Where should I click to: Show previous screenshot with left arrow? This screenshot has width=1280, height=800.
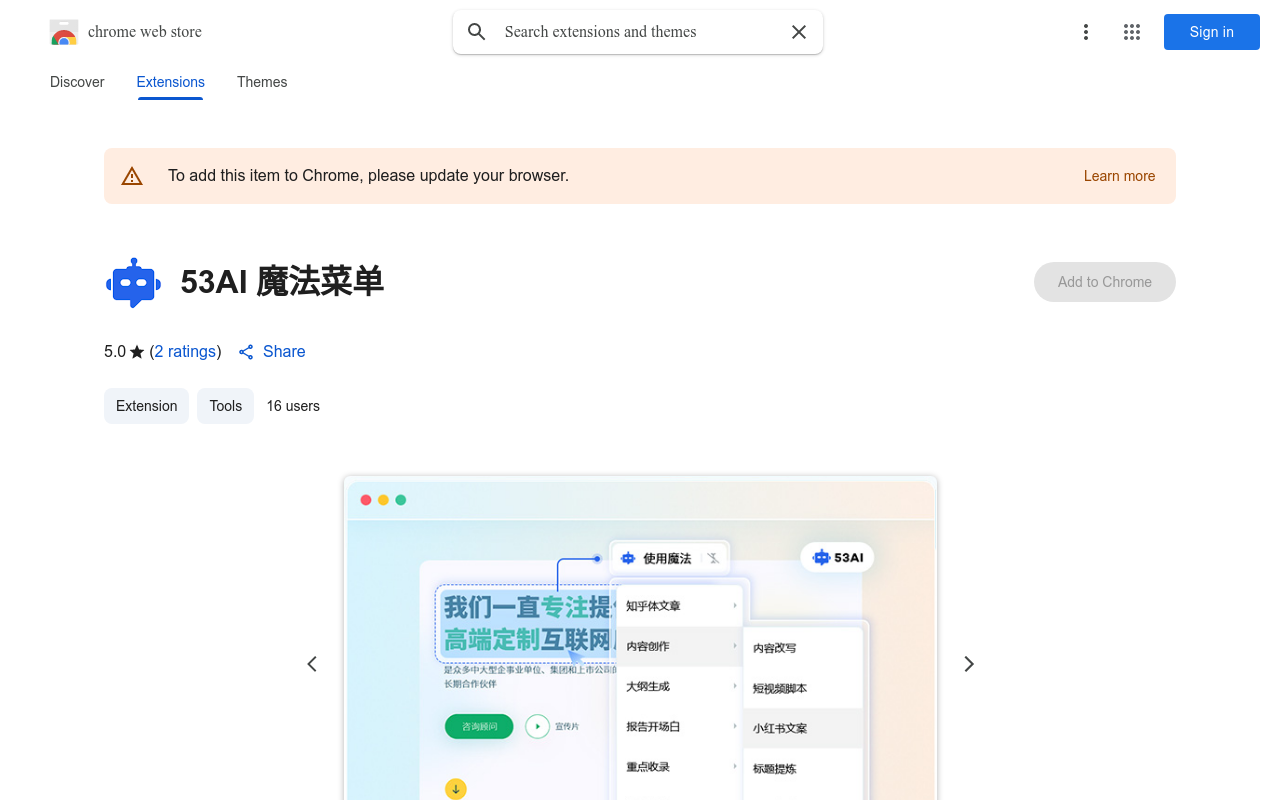(312, 664)
